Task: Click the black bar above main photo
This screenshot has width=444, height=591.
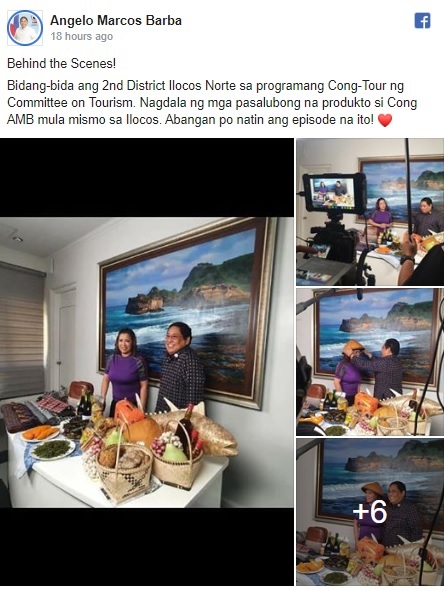Action: pyautogui.click(x=147, y=178)
